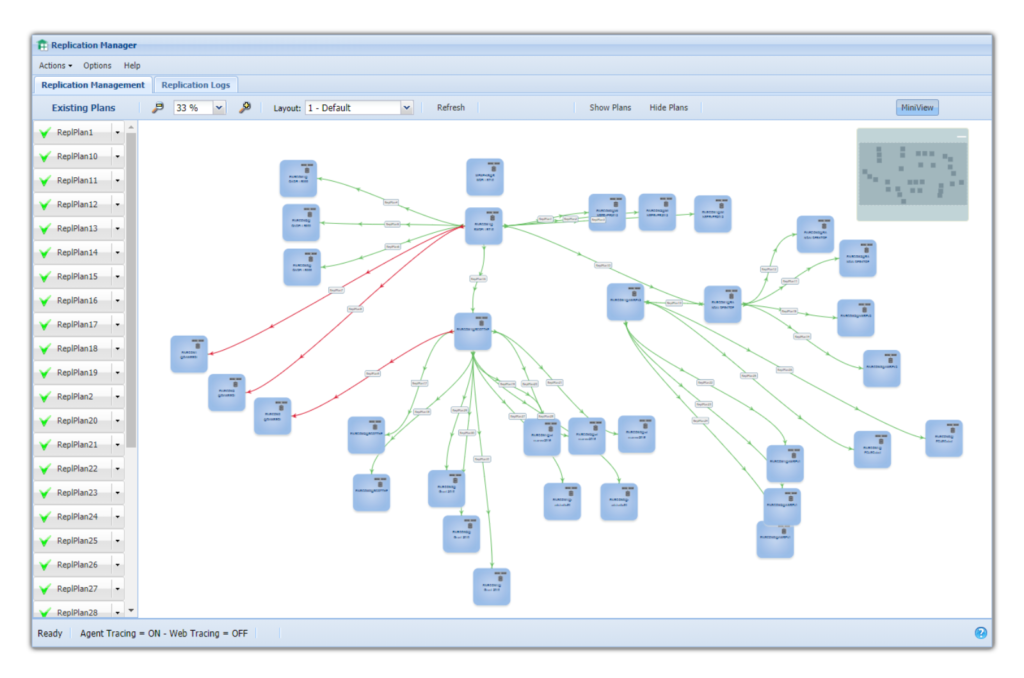
Task: Click the green checkmark icon for ReplPlan1
Action: 45,133
